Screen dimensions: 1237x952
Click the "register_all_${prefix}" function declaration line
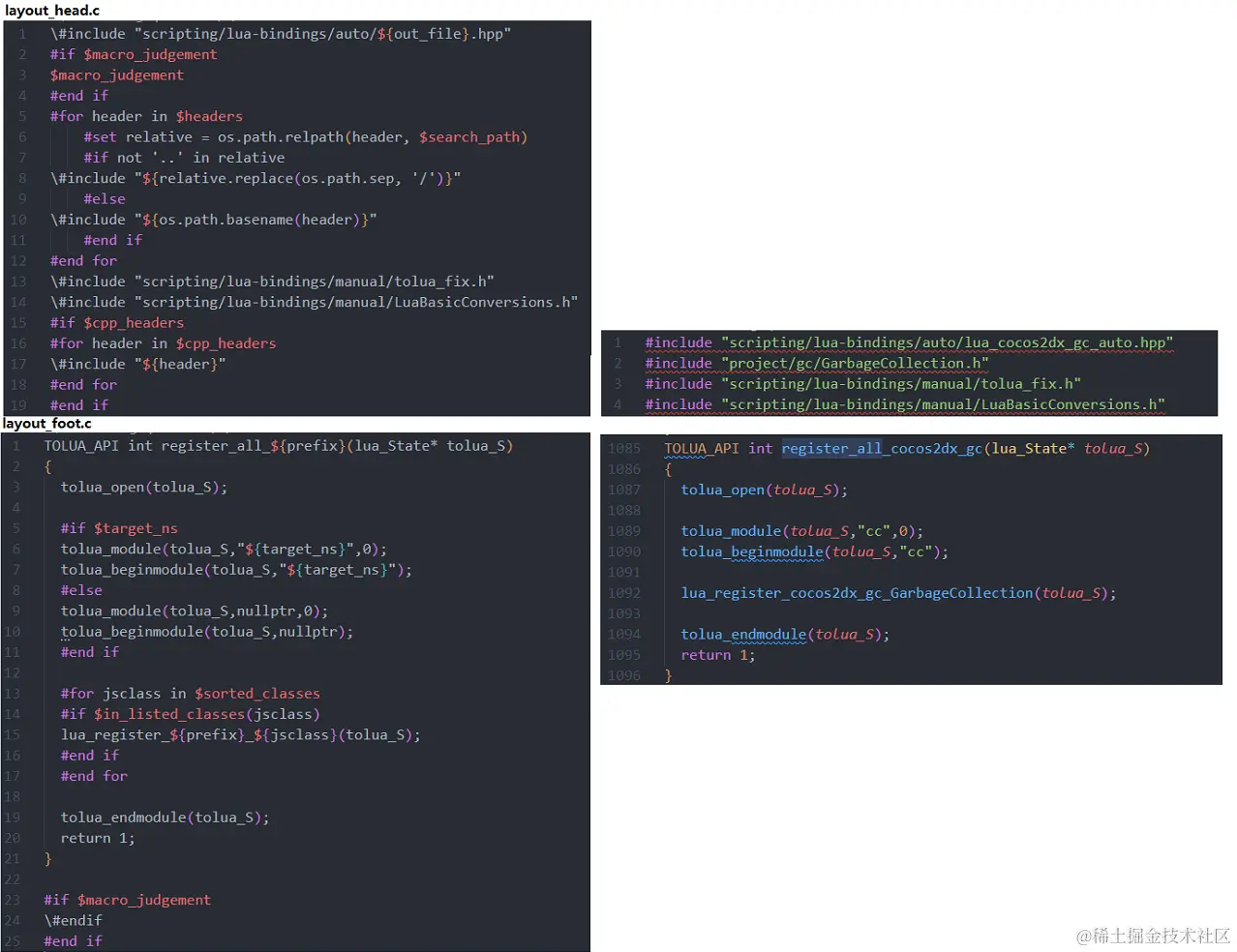(x=279, y=446)
